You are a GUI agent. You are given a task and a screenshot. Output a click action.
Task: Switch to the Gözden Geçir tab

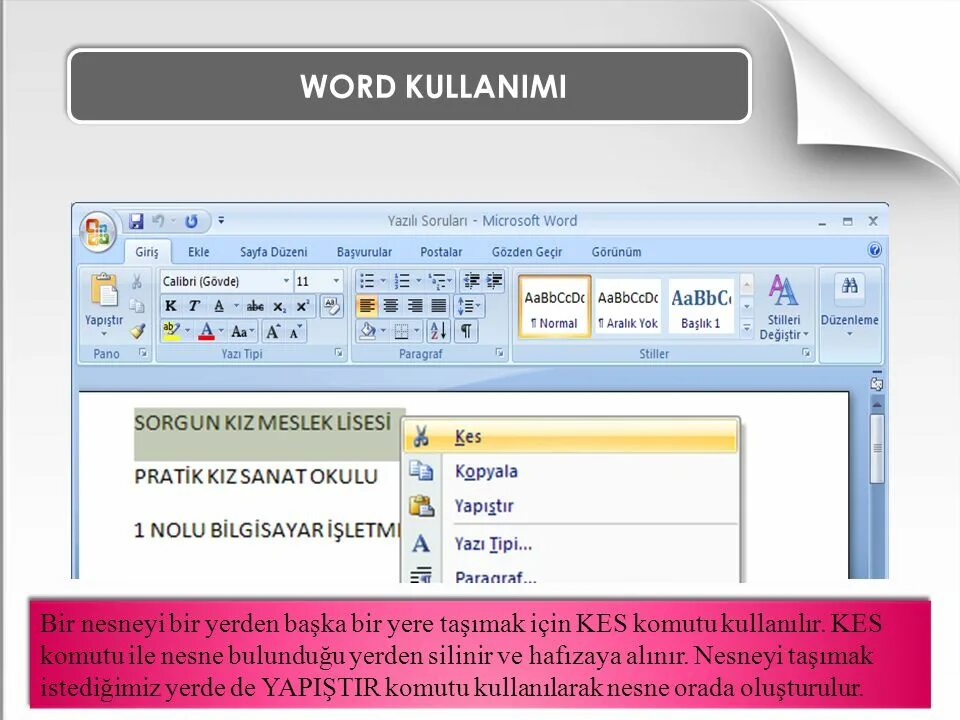pos(527,252)
